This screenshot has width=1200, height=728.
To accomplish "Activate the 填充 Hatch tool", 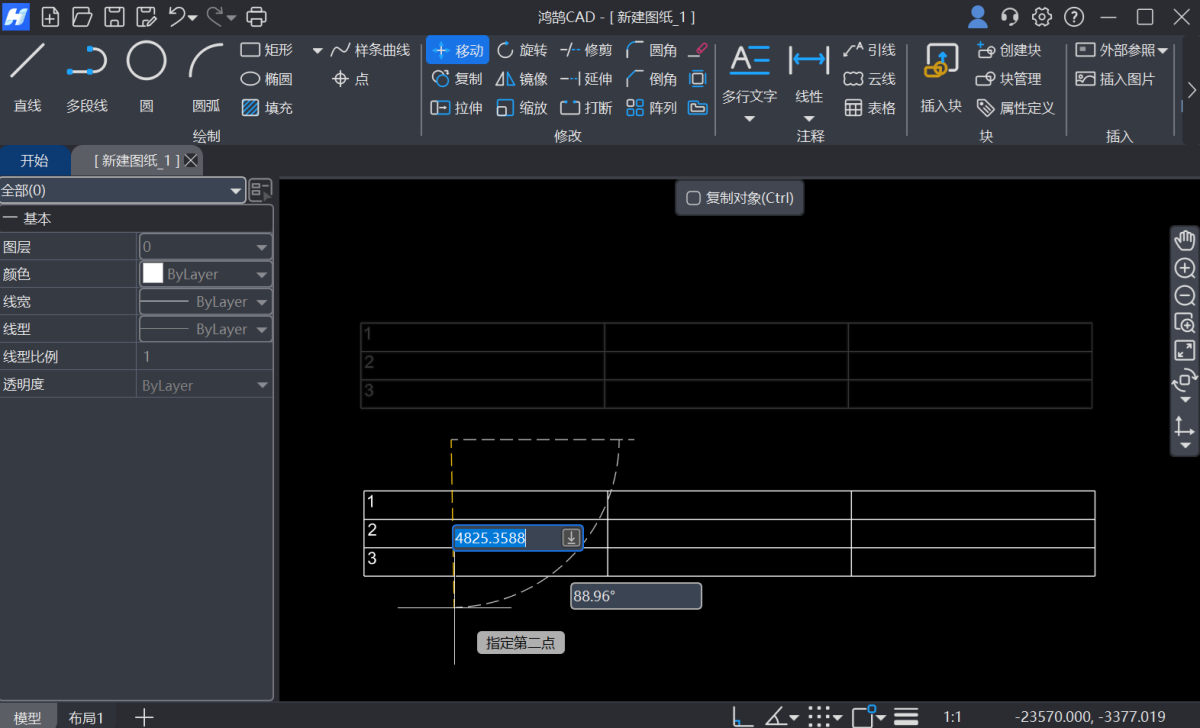I will pyautogui.click(x=268, y=107).
